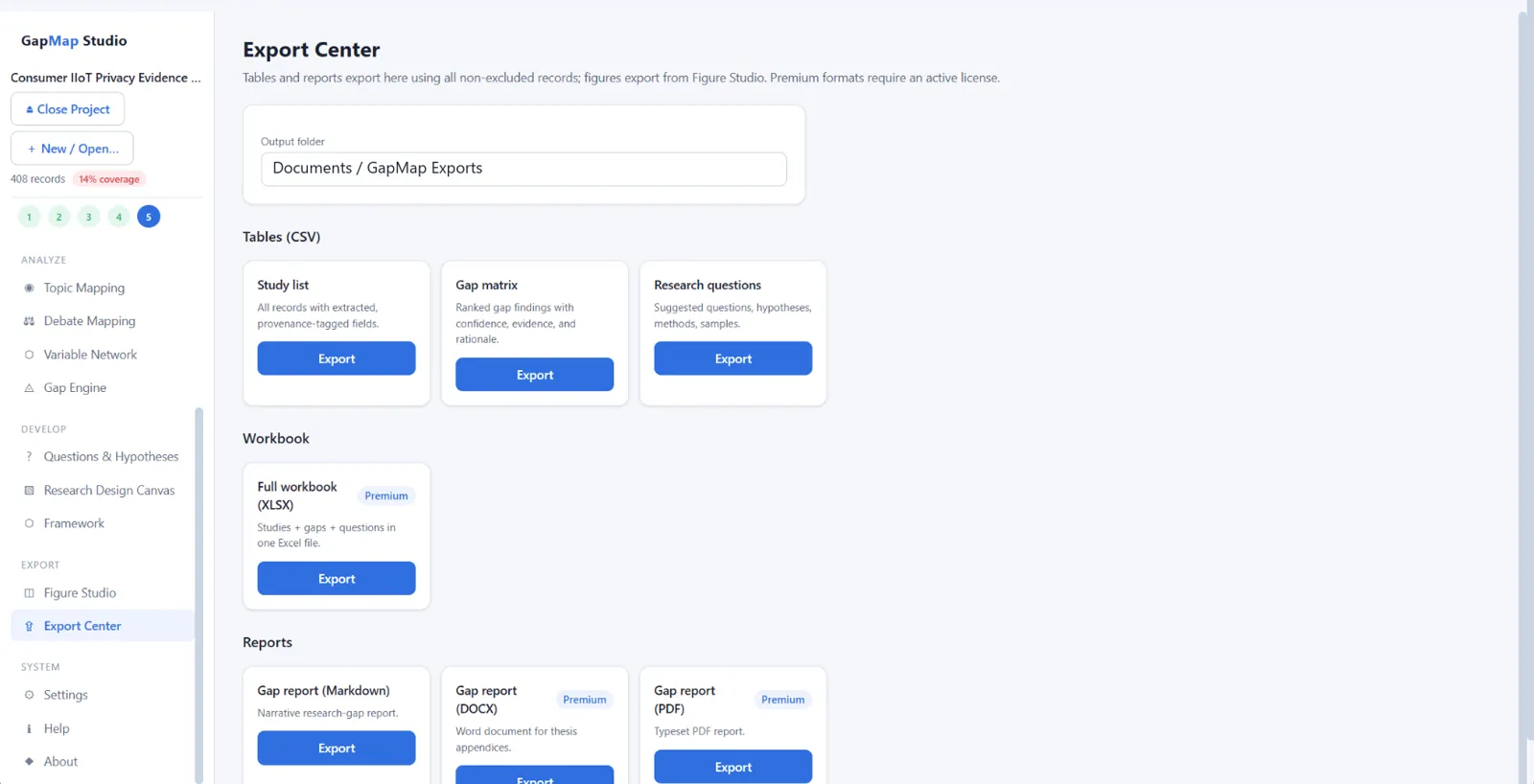Click the Figure Studio icon
This screenshot has height=784, width=1534.
coord(29,593)
